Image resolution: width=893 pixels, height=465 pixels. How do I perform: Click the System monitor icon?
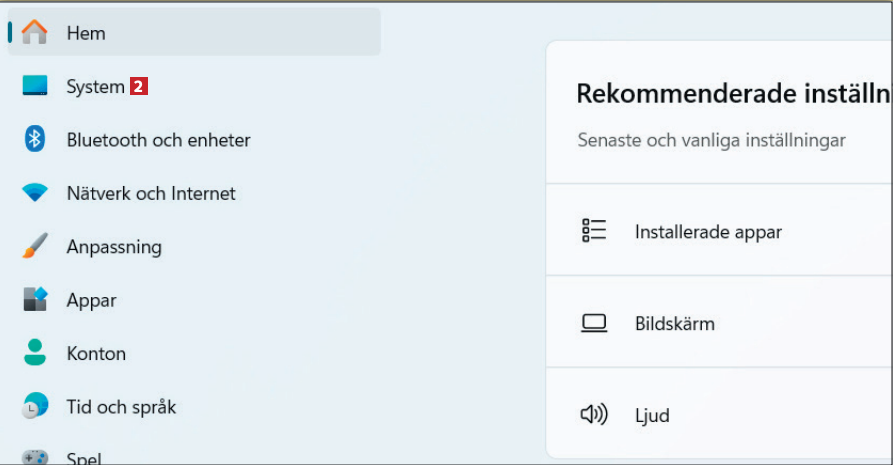(35, 87)
